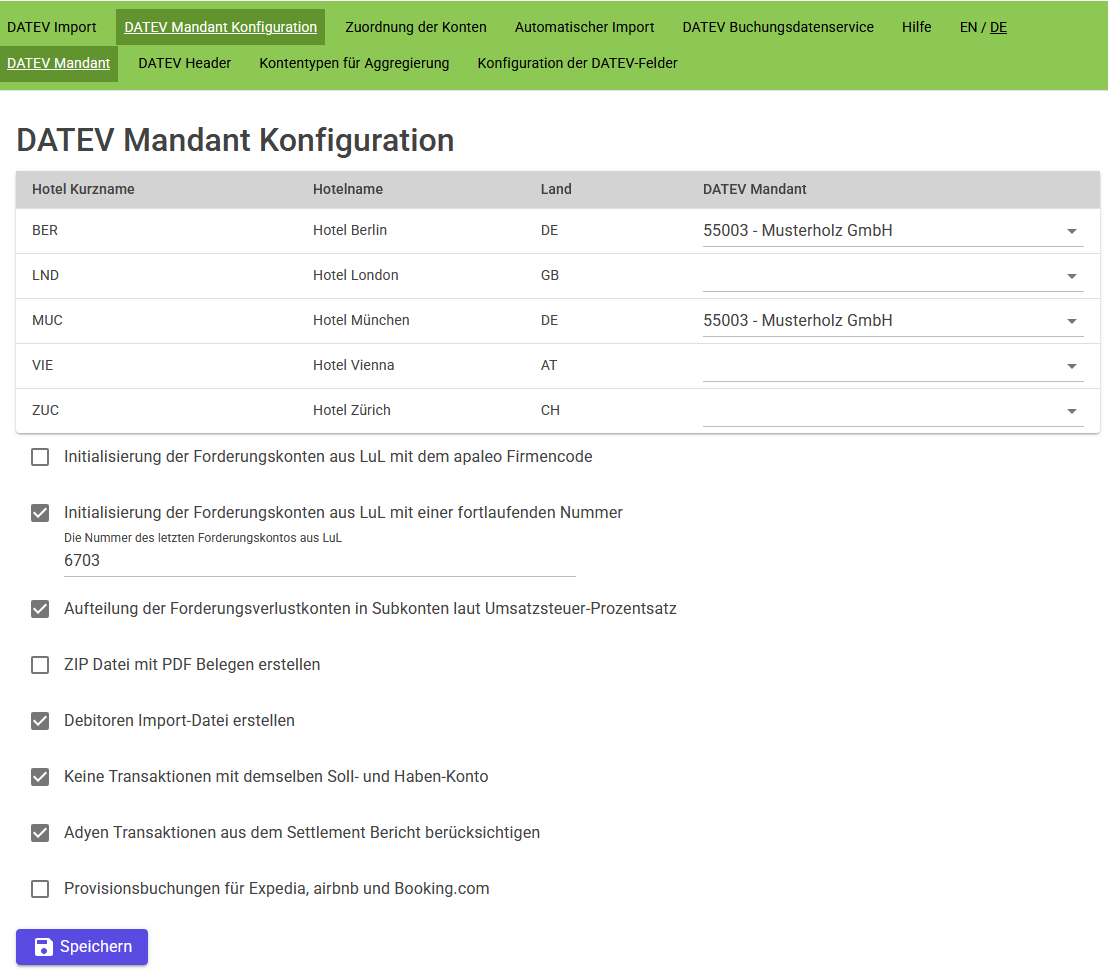Open Zuordnung der Konten menu
Screen dimensions: 1108x970
pos(416,27)
